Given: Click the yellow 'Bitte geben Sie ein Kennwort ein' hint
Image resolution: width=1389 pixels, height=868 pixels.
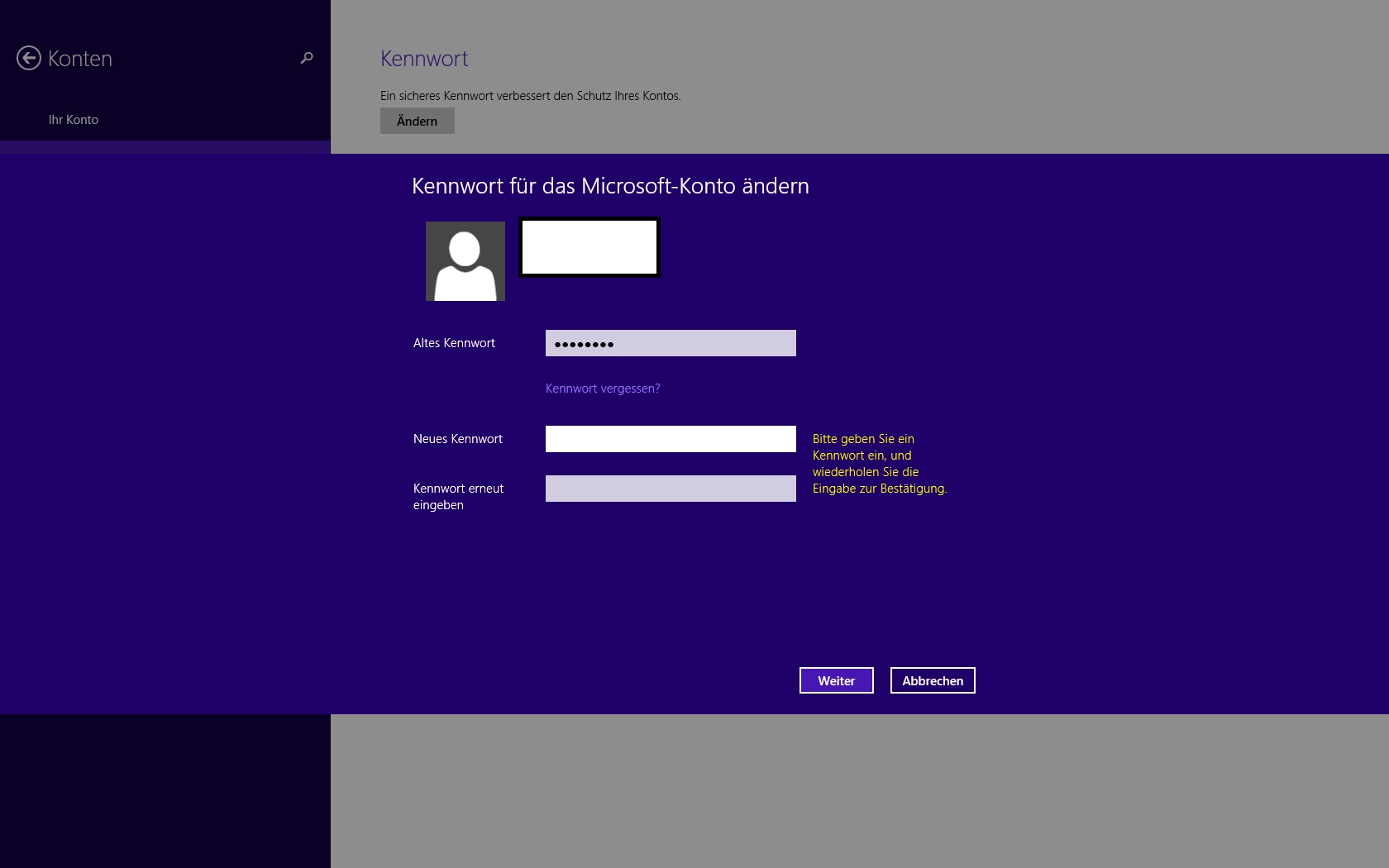Looking at the screenshot, I should point(880,464).
